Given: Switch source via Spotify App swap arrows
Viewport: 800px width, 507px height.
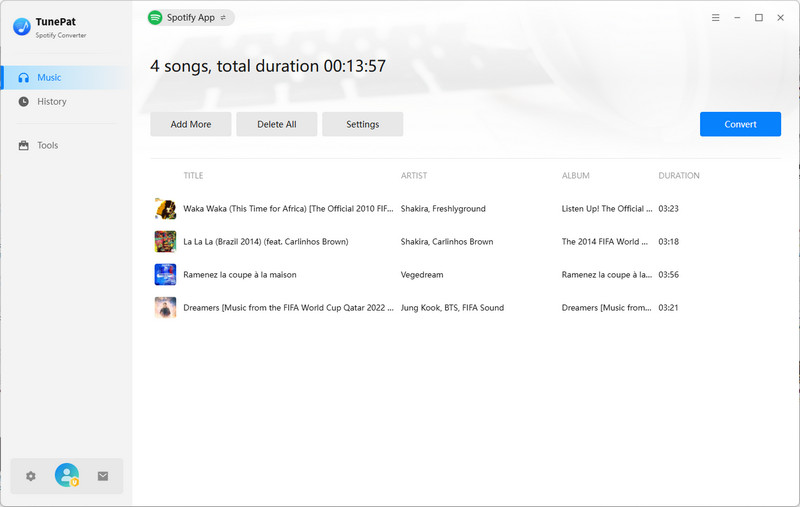Looking at the screenshot, I should tap(223, 17).
